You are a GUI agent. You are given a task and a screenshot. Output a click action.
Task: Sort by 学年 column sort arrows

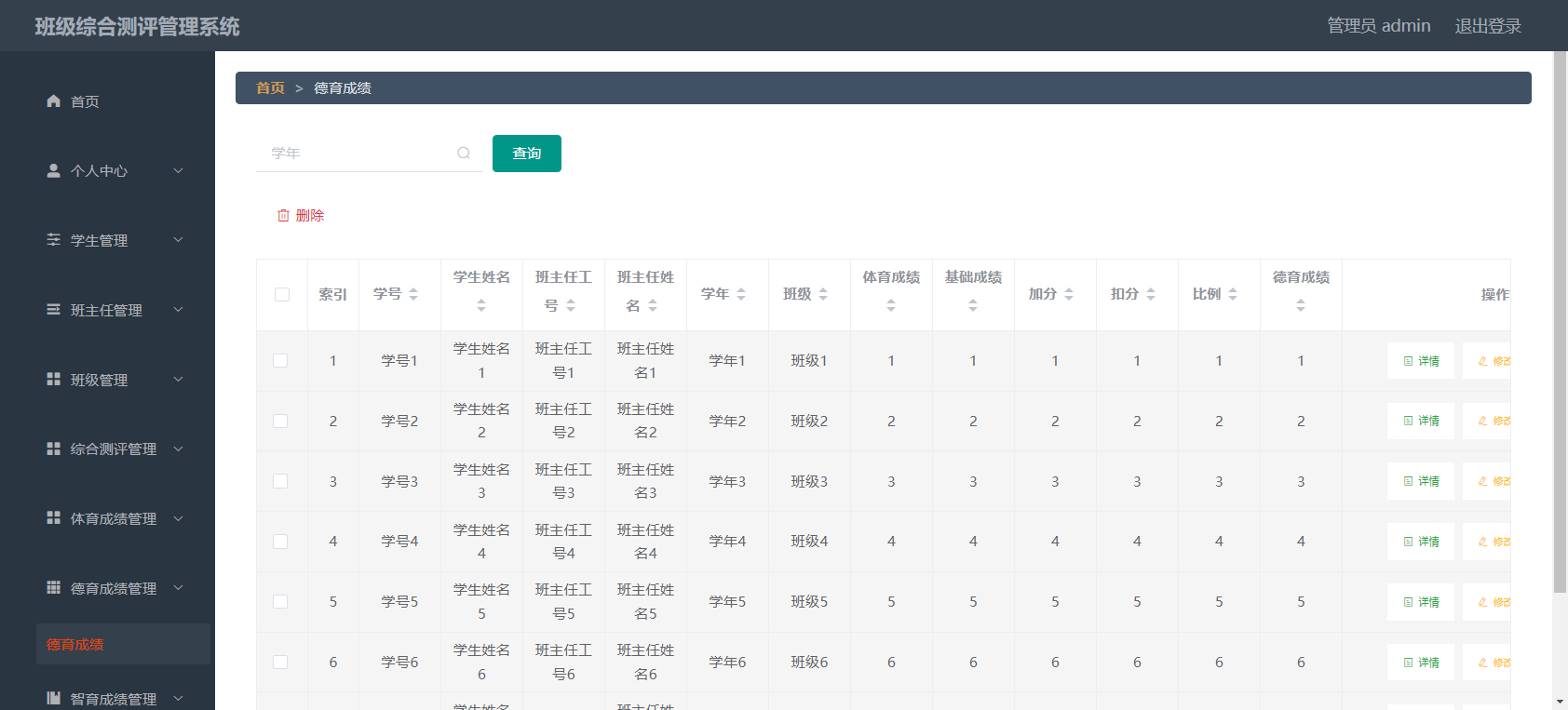pos(741,294)
